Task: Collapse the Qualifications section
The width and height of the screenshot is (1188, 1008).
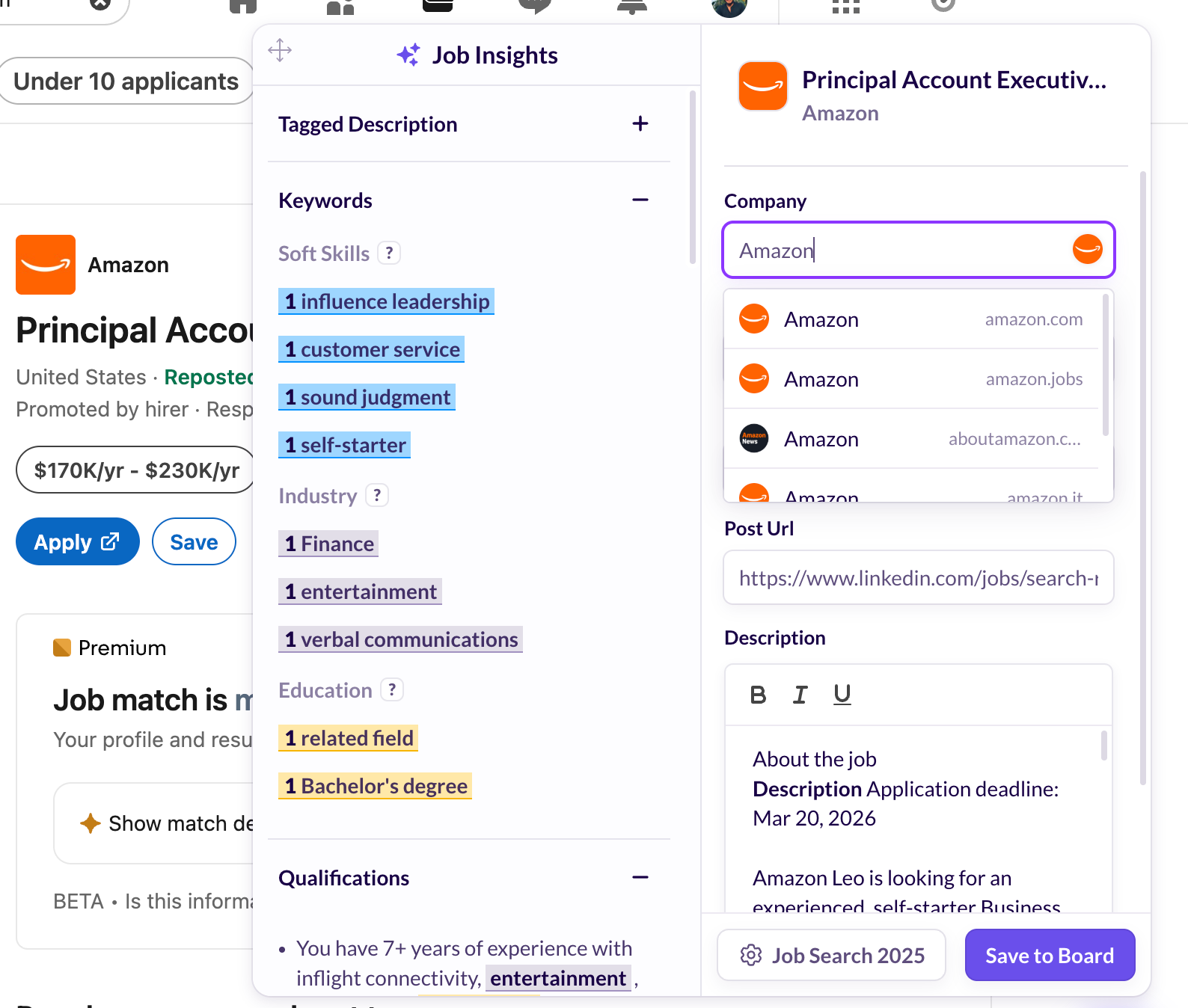Action: point(640,877)
